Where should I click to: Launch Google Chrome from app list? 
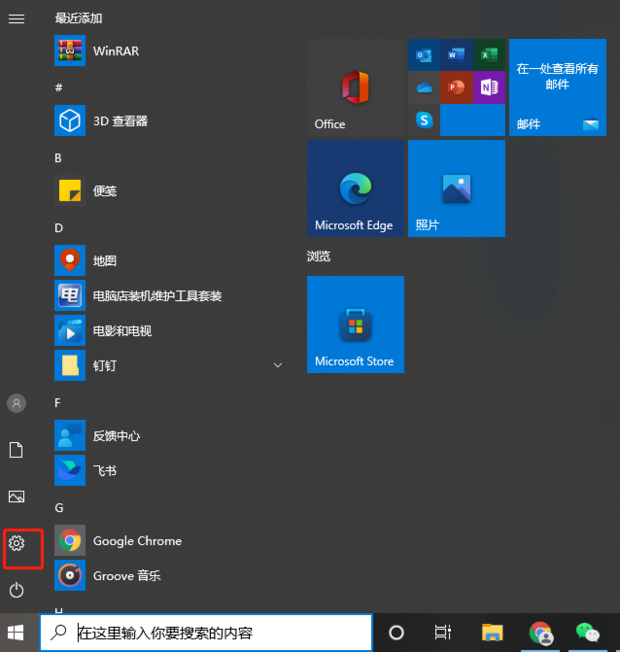pyautogui.click(x=170, y=541)
